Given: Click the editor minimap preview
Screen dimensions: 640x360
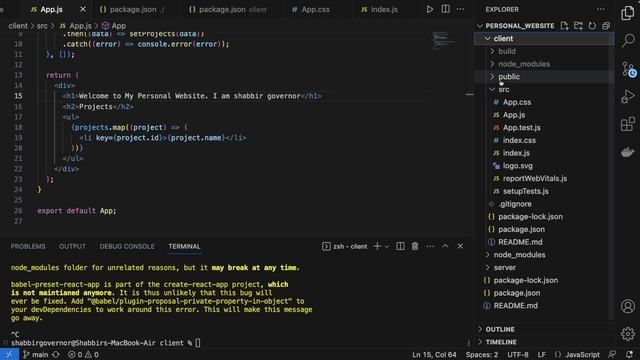Looking at the screenshot, I should pyautogui.click(x=443, y=41).
